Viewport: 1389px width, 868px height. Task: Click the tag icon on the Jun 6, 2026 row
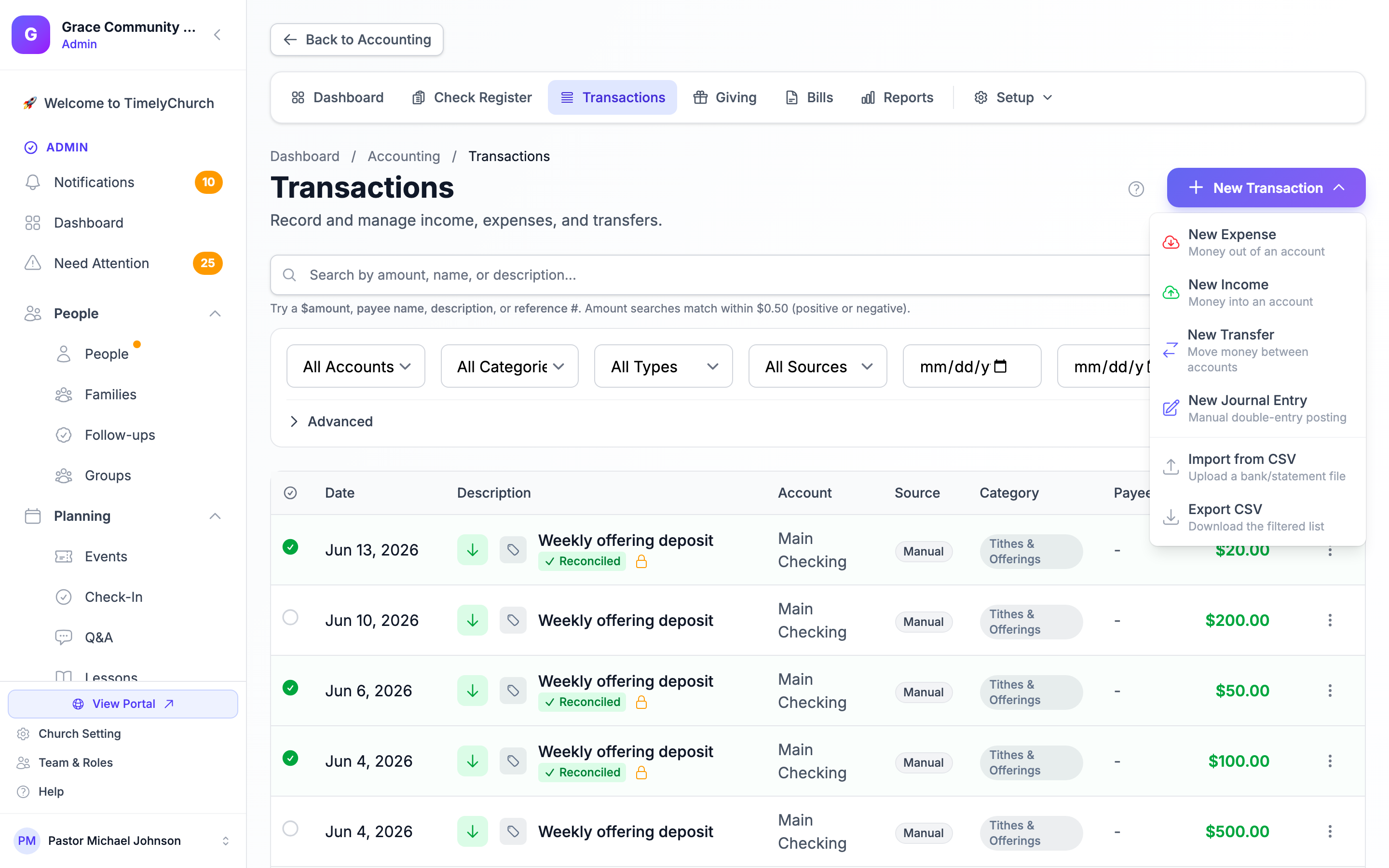(x=513, y=691)
